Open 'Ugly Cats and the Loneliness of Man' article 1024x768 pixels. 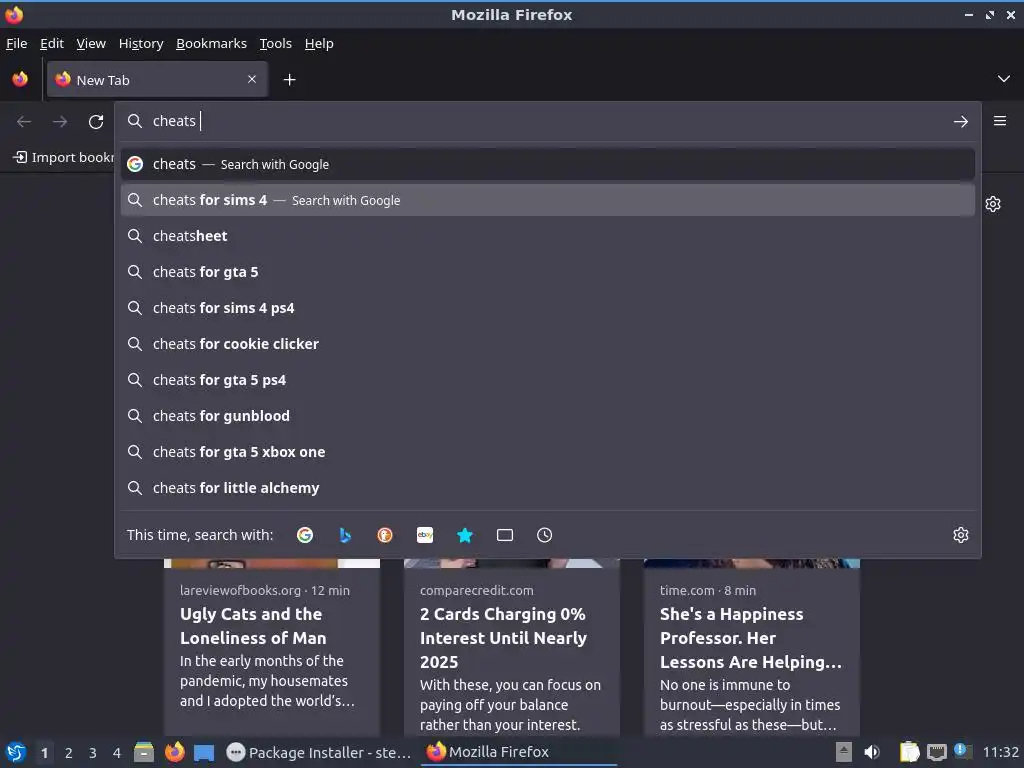(x=272, y=647)
